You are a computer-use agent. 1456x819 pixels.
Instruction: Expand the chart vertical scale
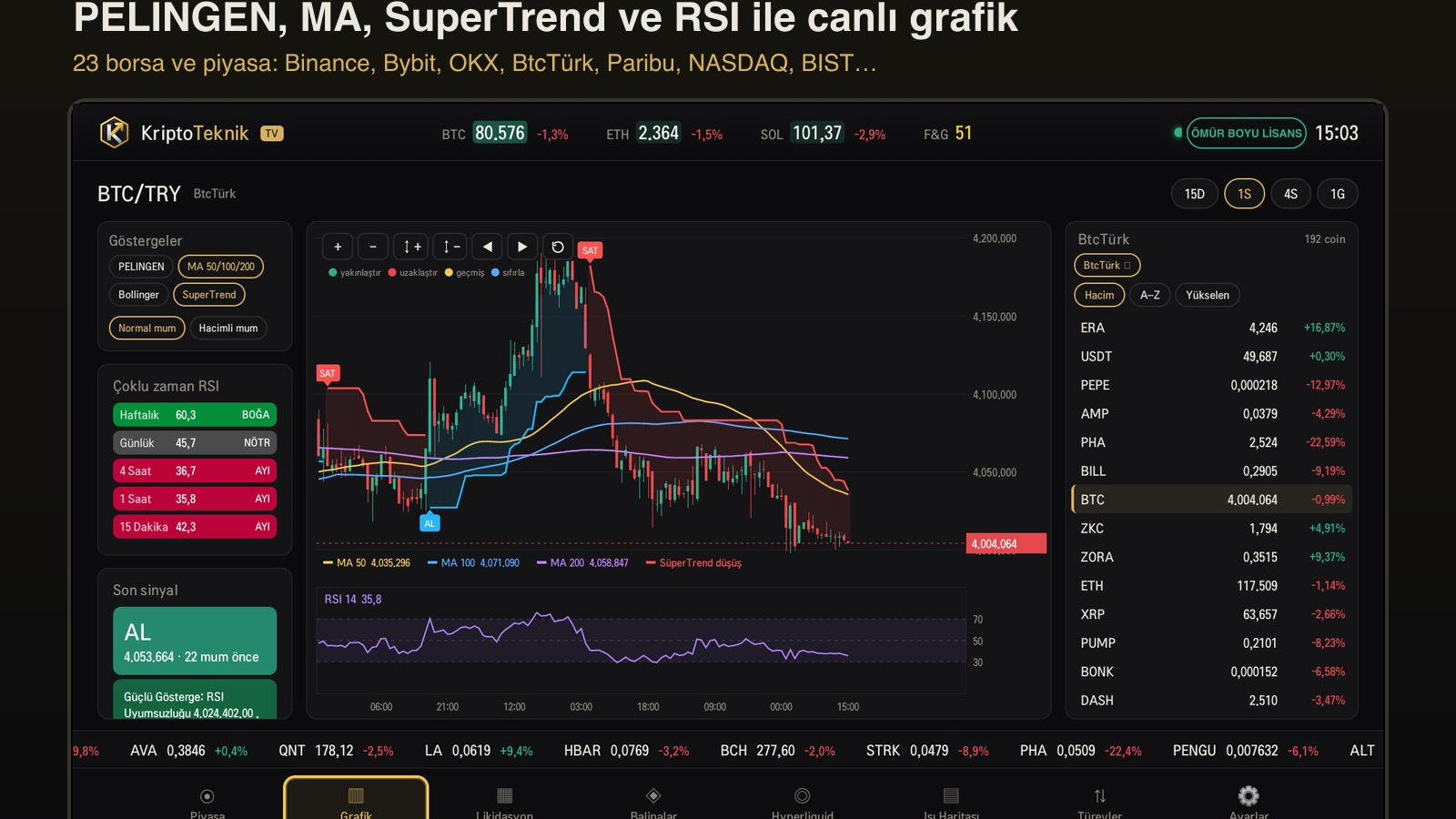(x=412, y=247)
